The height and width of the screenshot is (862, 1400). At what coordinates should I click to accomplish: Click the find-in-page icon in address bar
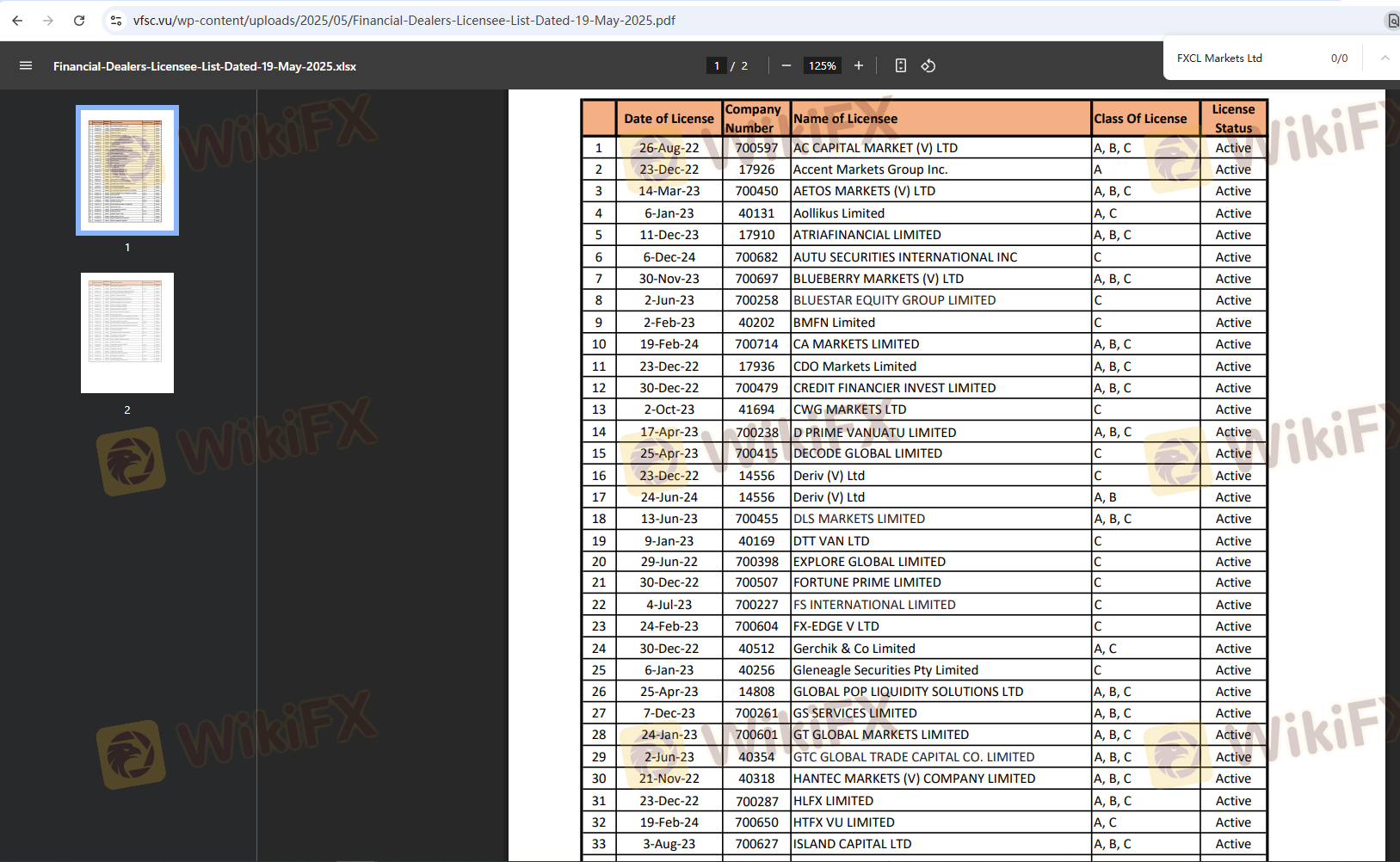(x=1391, y=21)
